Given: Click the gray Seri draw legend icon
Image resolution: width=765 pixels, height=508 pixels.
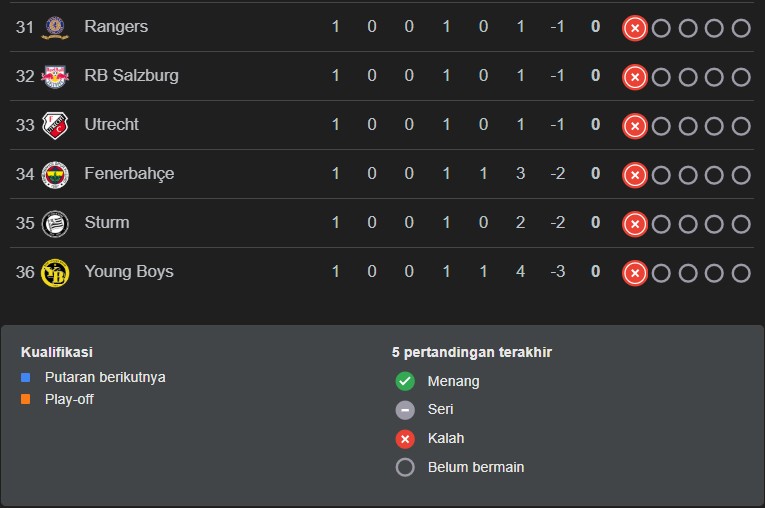Looking at the screenshot, I should click(x=405, y=410).
